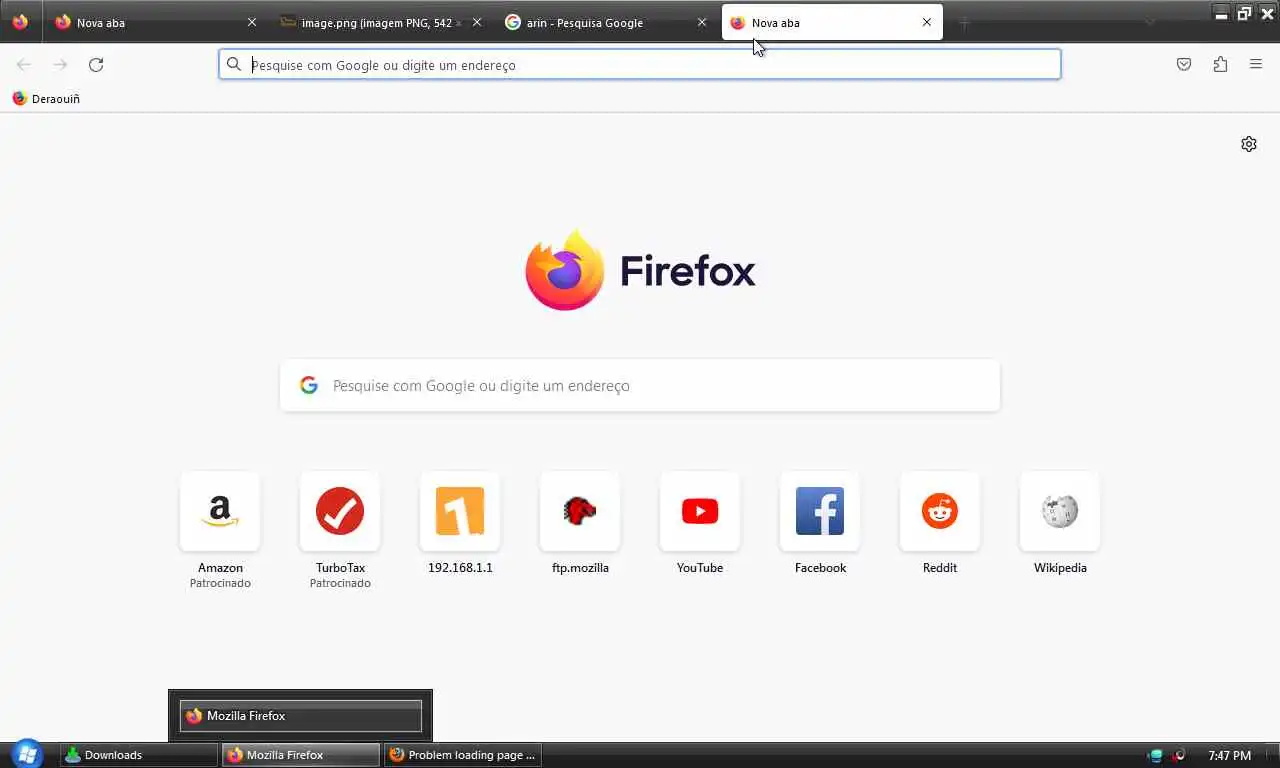Switch to Problem loading page taskbar window
The image size is (1280, 768).
click(462, 755)
